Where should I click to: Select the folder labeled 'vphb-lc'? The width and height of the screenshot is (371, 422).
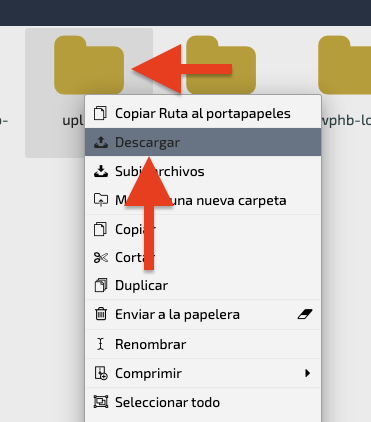(x=345, y=65)
